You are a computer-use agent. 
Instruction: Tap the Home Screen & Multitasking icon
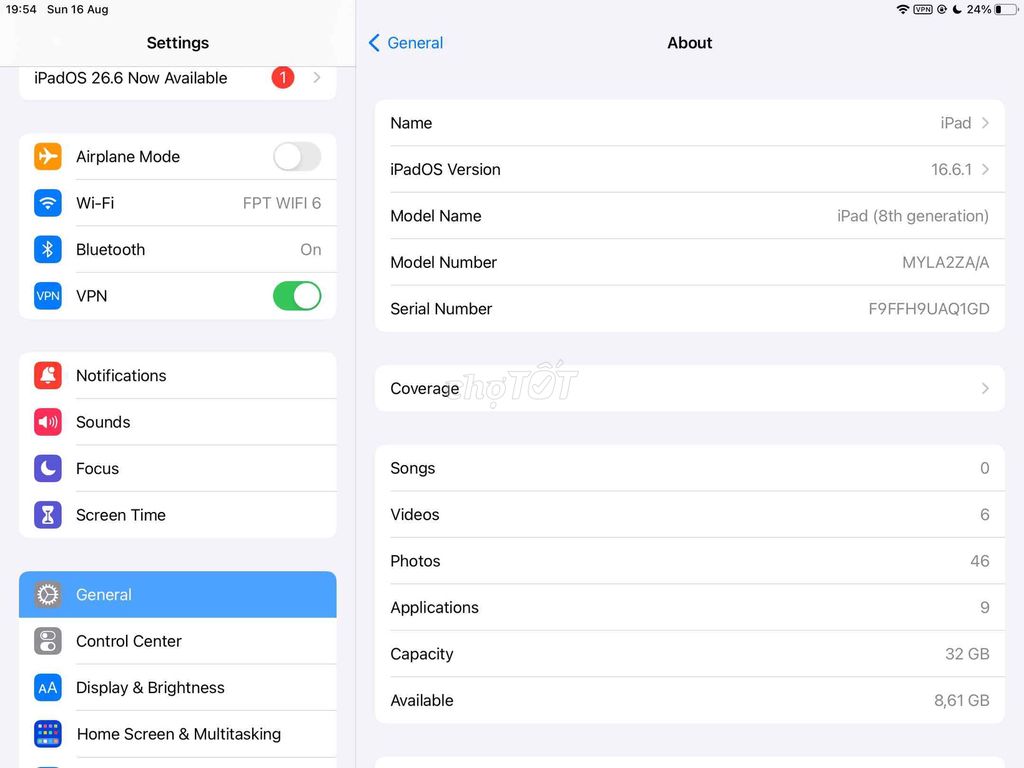coord(48,733)
